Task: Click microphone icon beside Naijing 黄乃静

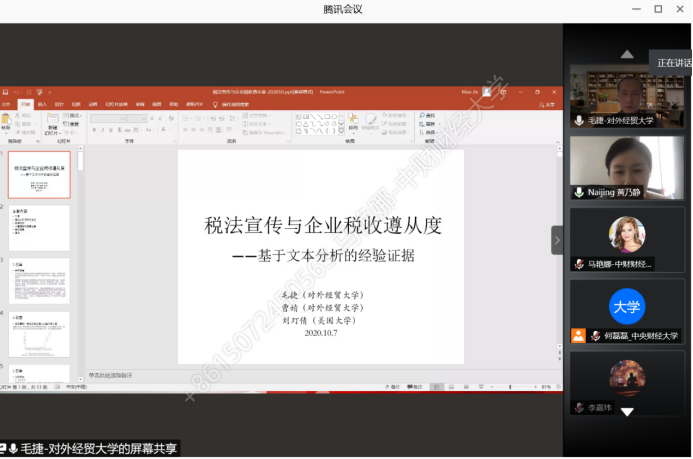Action: coord(579,192)
